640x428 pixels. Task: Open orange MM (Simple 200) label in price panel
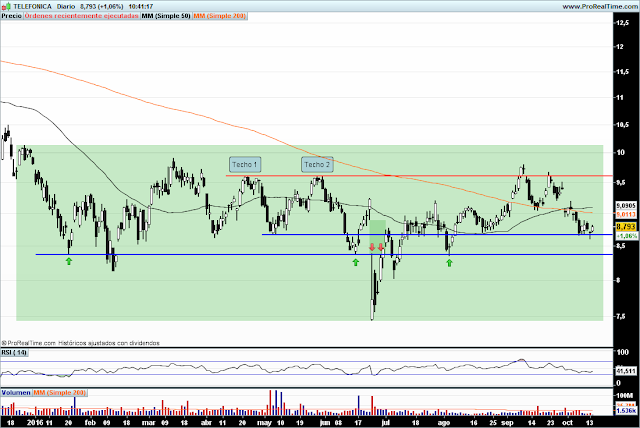pyautogui.click(x=220, y=16)
